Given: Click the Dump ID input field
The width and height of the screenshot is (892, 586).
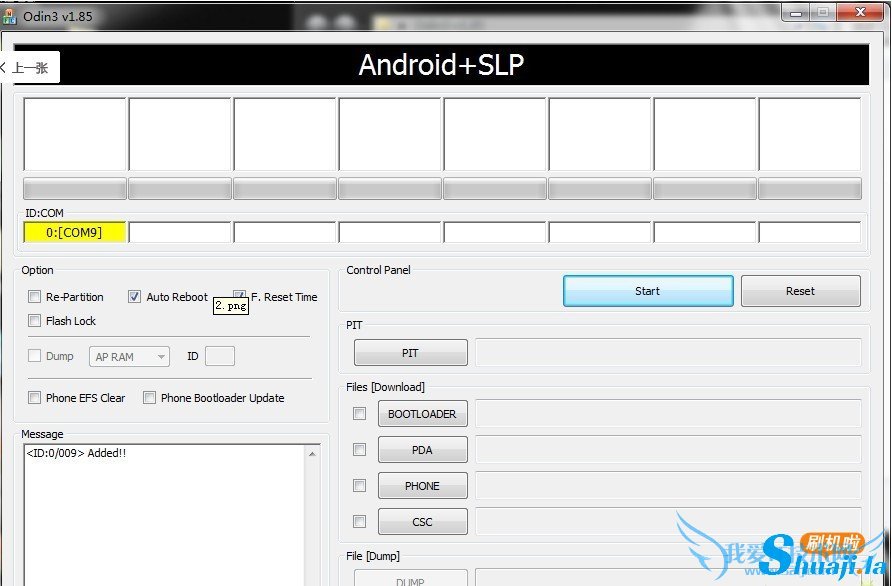Looking at the screenshot, I should coord(220,356).
